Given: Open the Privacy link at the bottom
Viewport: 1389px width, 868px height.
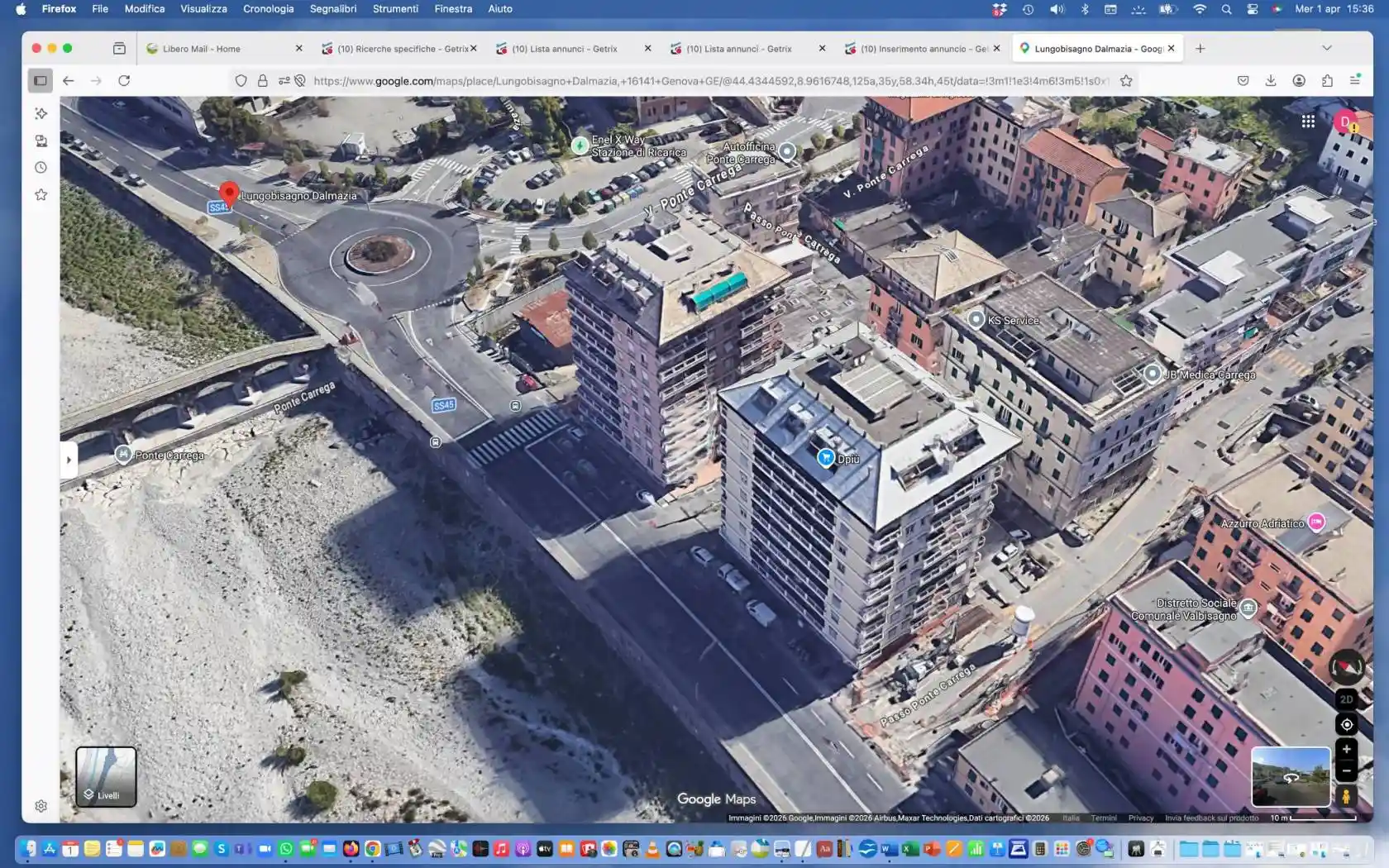Looking at the screenshot, I should (1140, 818).
